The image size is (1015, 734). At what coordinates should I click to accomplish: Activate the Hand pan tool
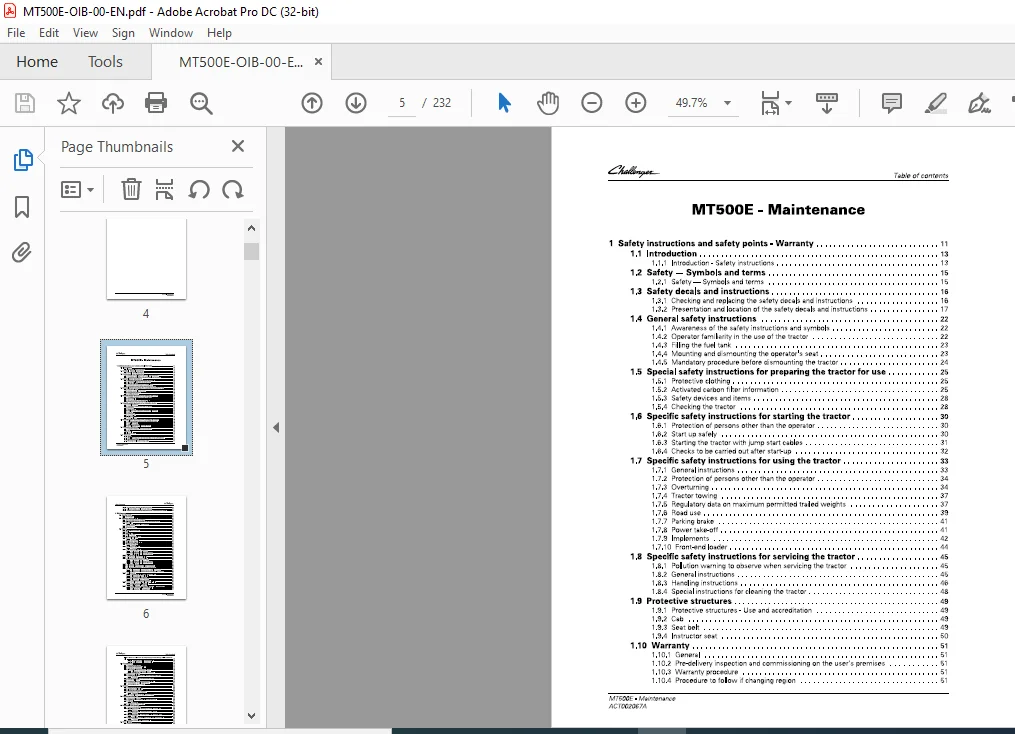pyautogui.click(x=548, y=103)
